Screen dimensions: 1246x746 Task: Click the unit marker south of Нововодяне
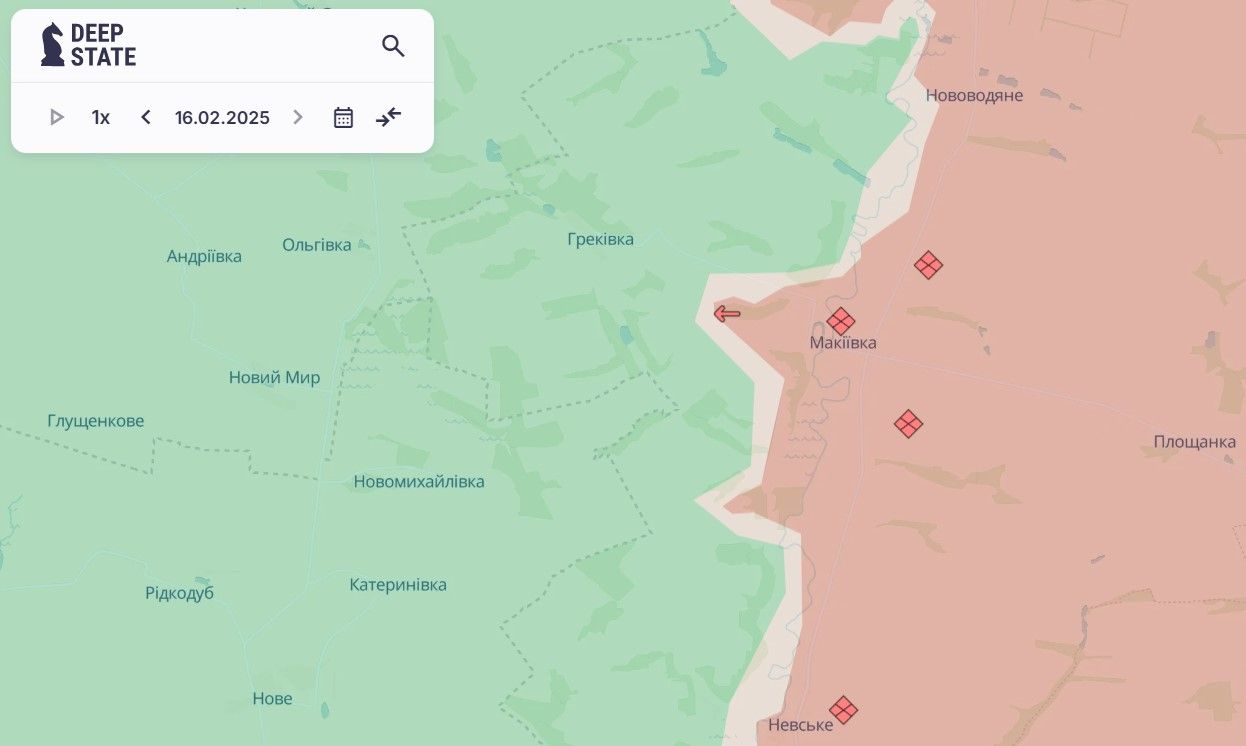928,265
